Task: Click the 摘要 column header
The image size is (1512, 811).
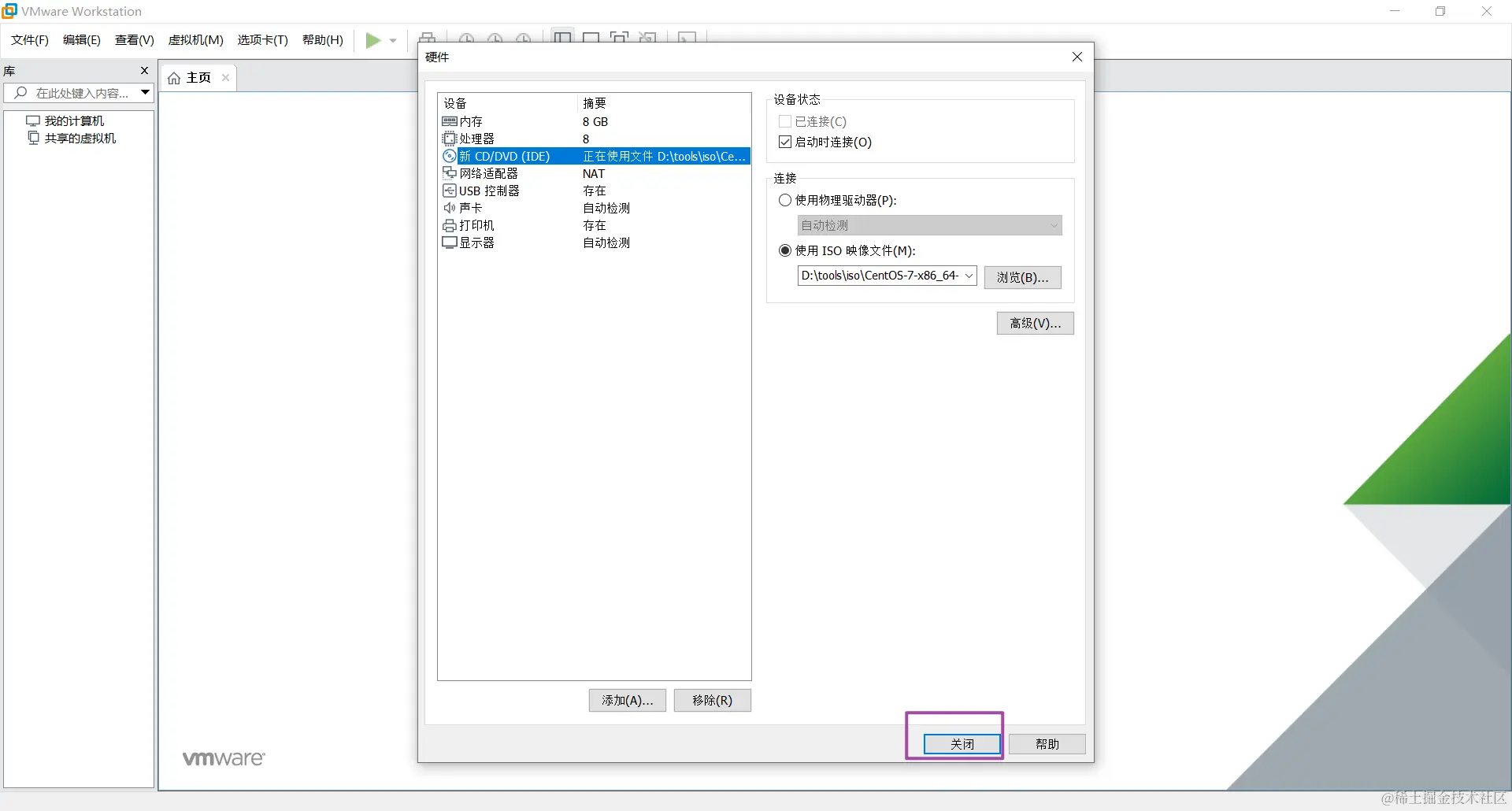Action: click(x=595, y=103)
